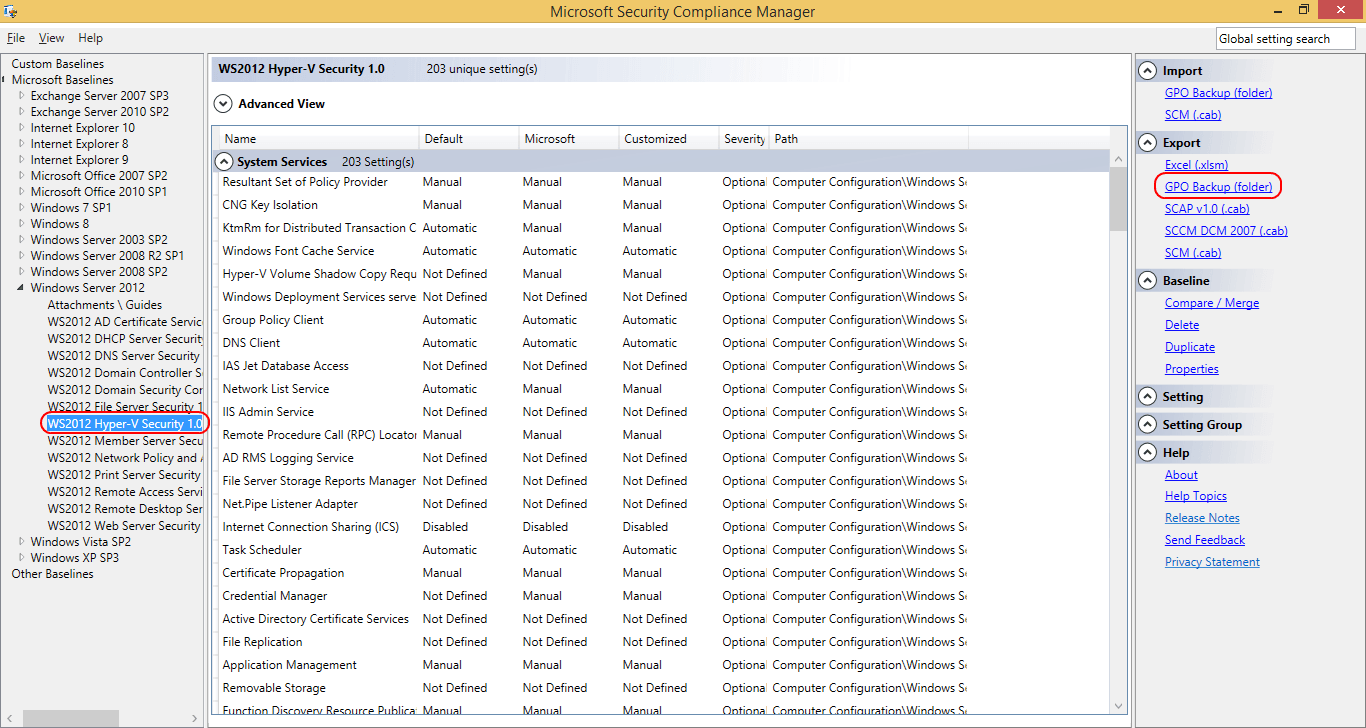Screen dimensions: 1366x728
Task: Click the baseline tree horizontal scrollbar thumb
Action: (x=71, y=718)
